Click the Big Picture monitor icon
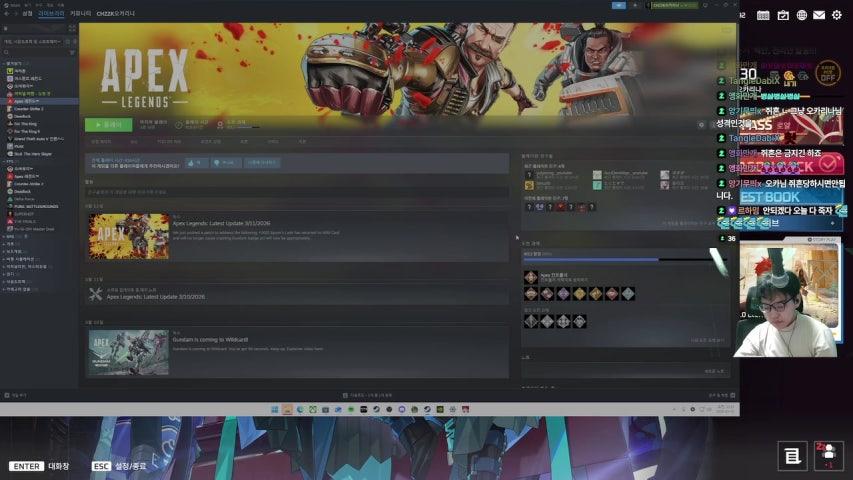The width and height of the screenshot is (853, 480). click(706, 5)
